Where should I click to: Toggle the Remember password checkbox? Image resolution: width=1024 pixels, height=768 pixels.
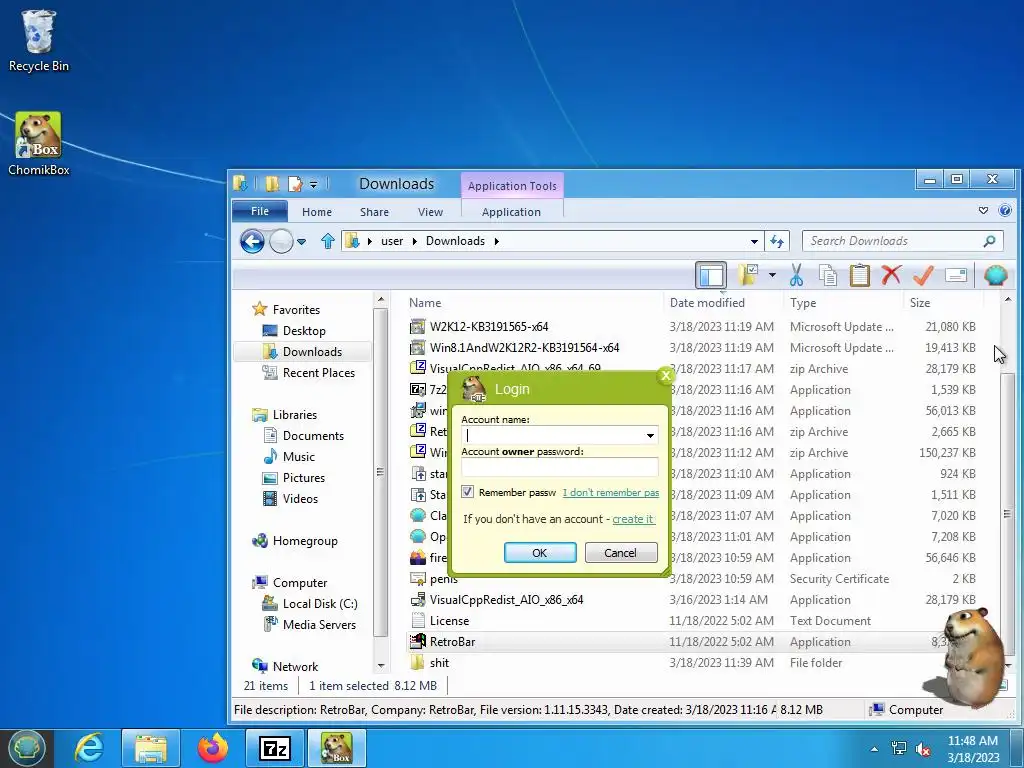point(468,492)
